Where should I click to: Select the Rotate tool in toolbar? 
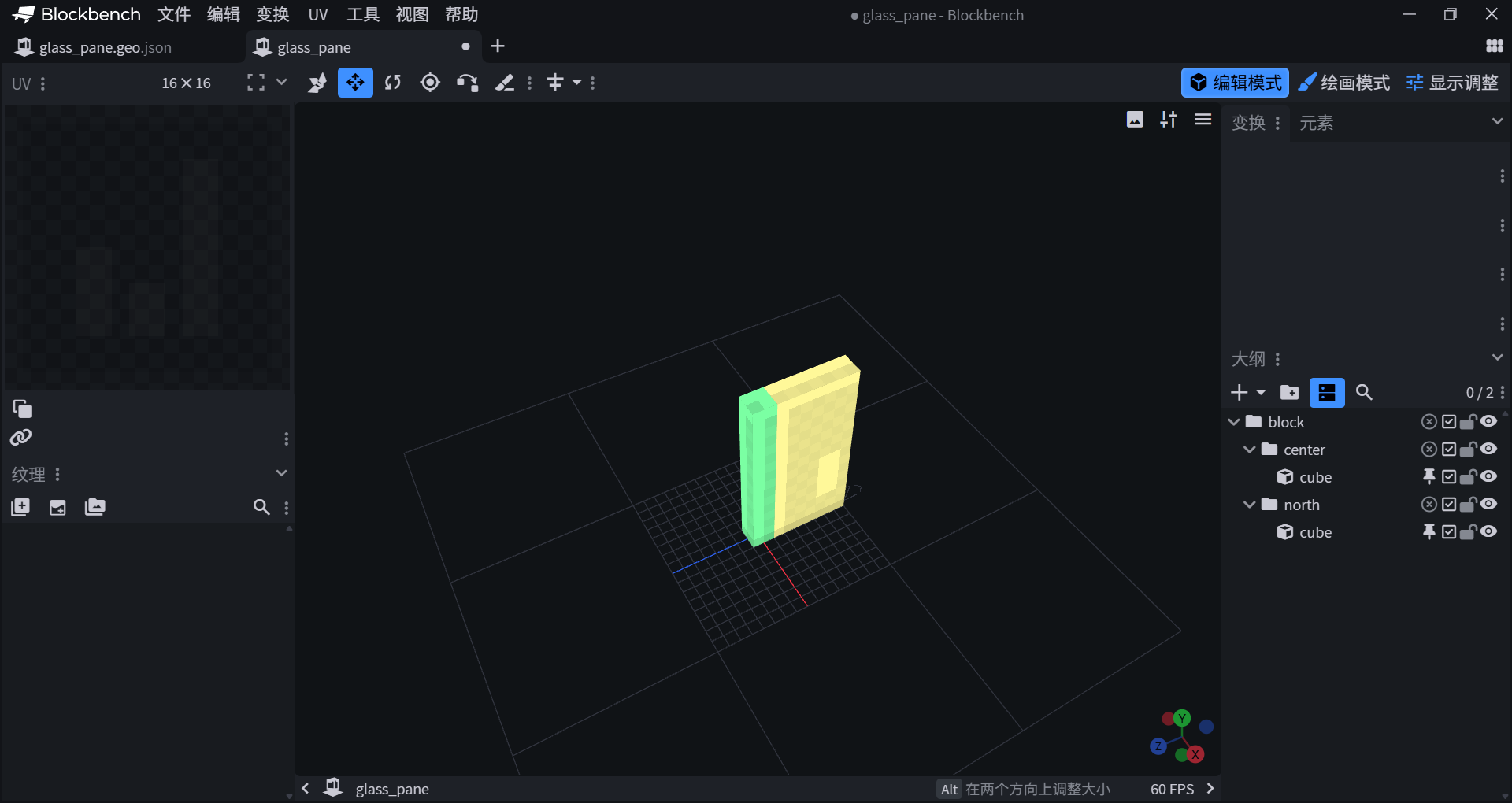[393, 83]
